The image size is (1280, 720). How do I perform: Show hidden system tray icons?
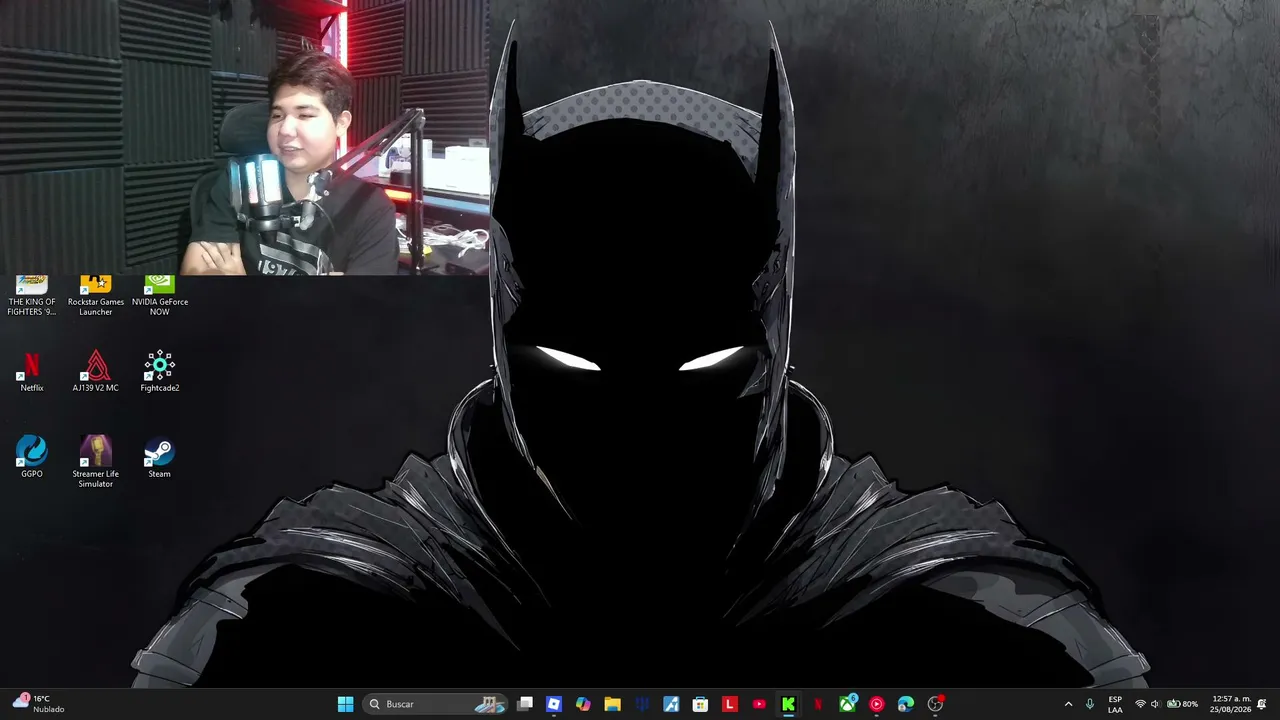pyautogui.click(x=1068, y=704)
